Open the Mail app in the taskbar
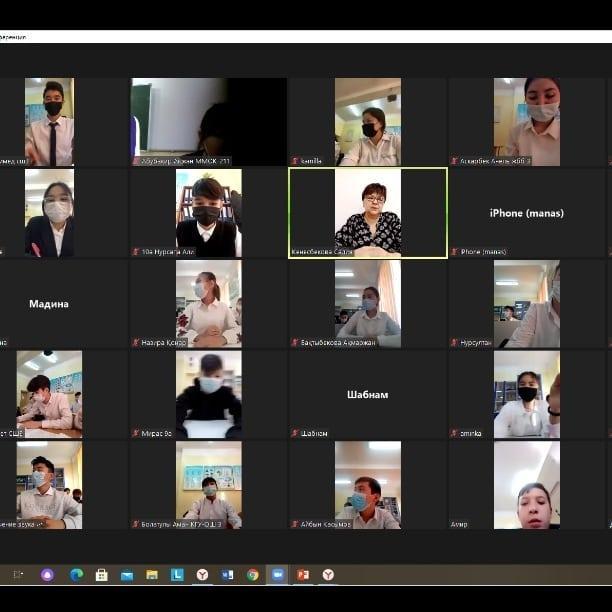 [127, 575]
